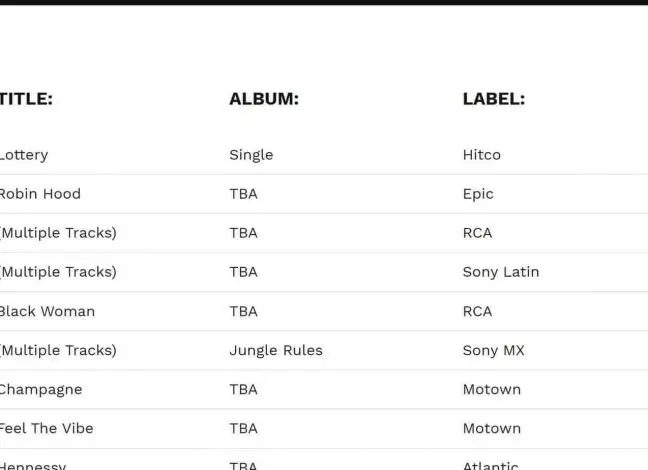Select the Atlantic label entry
Viewport: 648px width, 470px height.
[490, 465]
